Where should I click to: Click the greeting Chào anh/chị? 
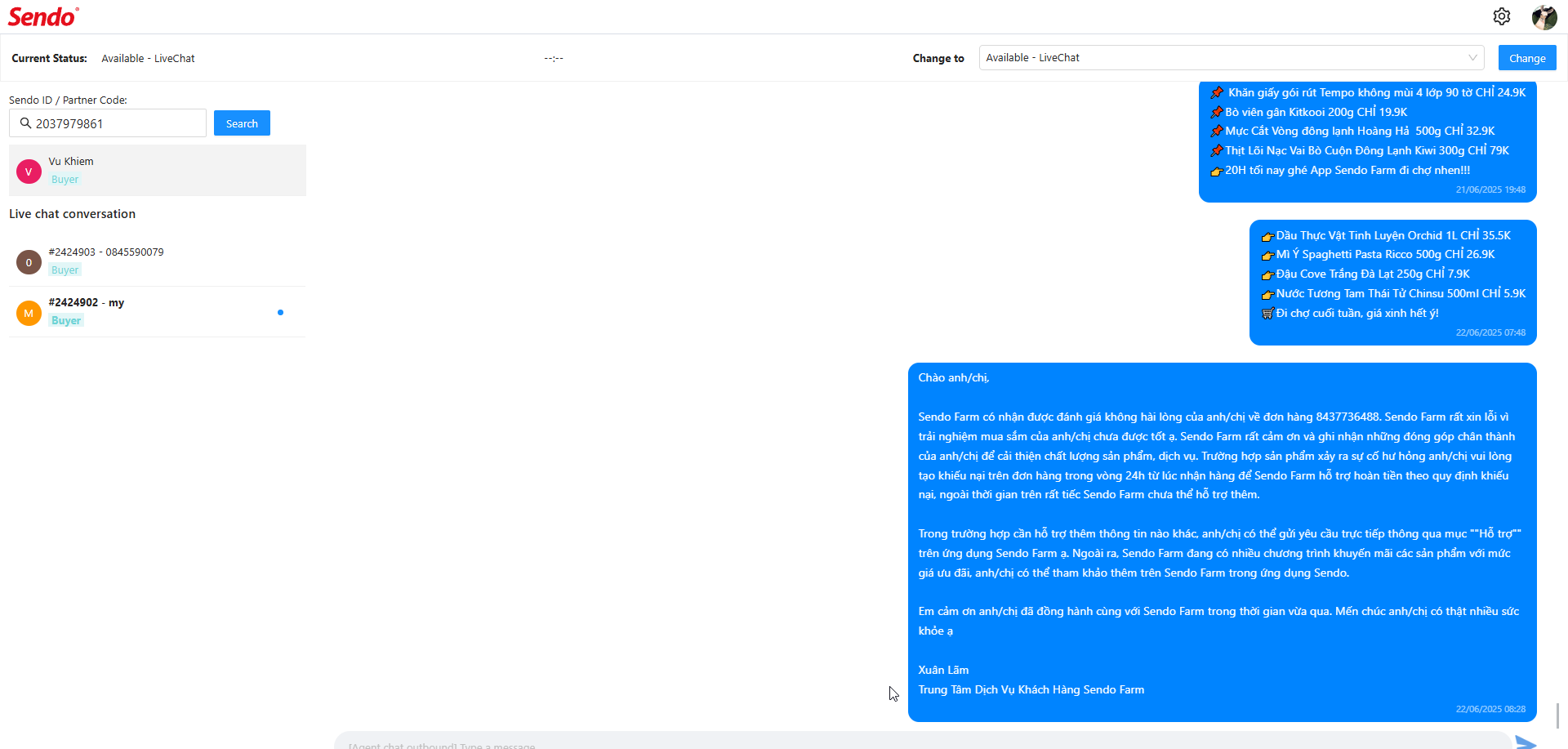tap(953, 377)
